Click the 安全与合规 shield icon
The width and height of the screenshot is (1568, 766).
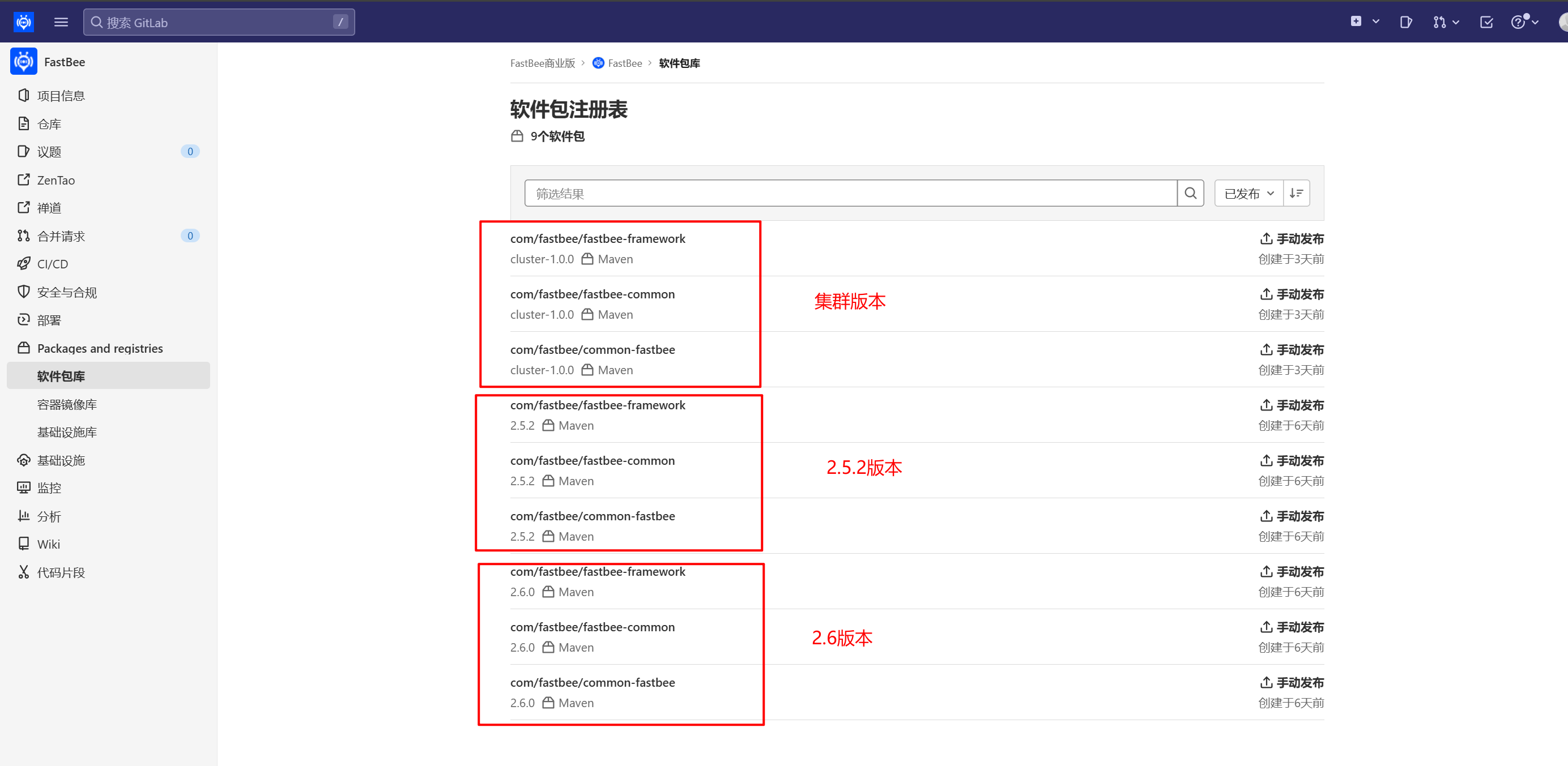24,292
